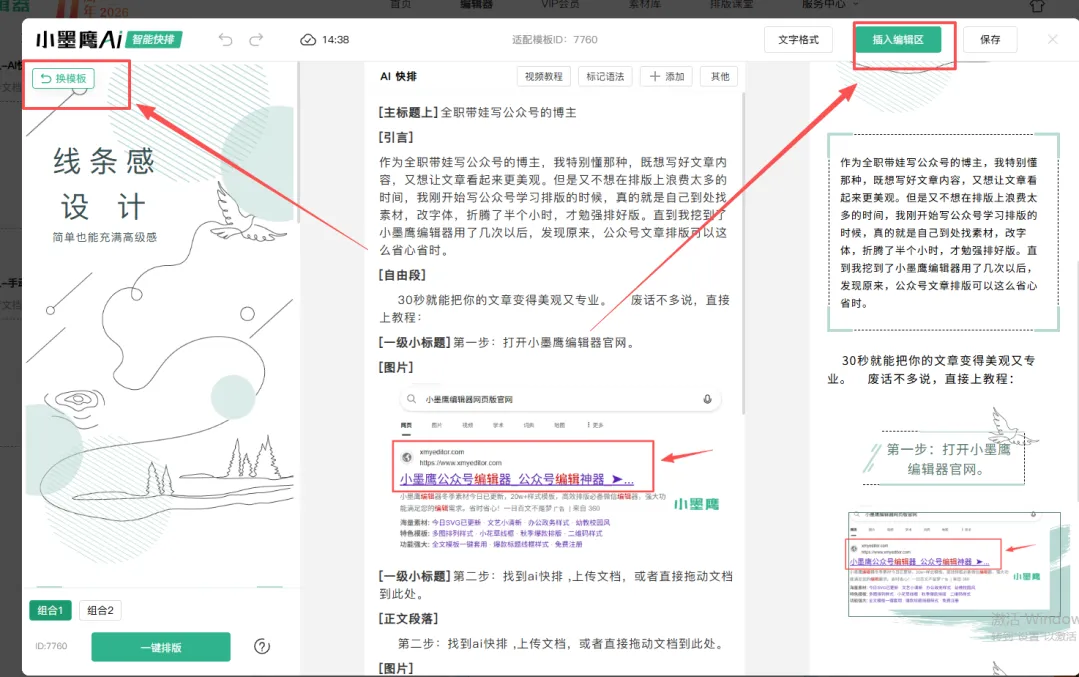Click the 小墨鹰Ai logo
This screenshot has width=1079, height=677.
coord(79,39)
